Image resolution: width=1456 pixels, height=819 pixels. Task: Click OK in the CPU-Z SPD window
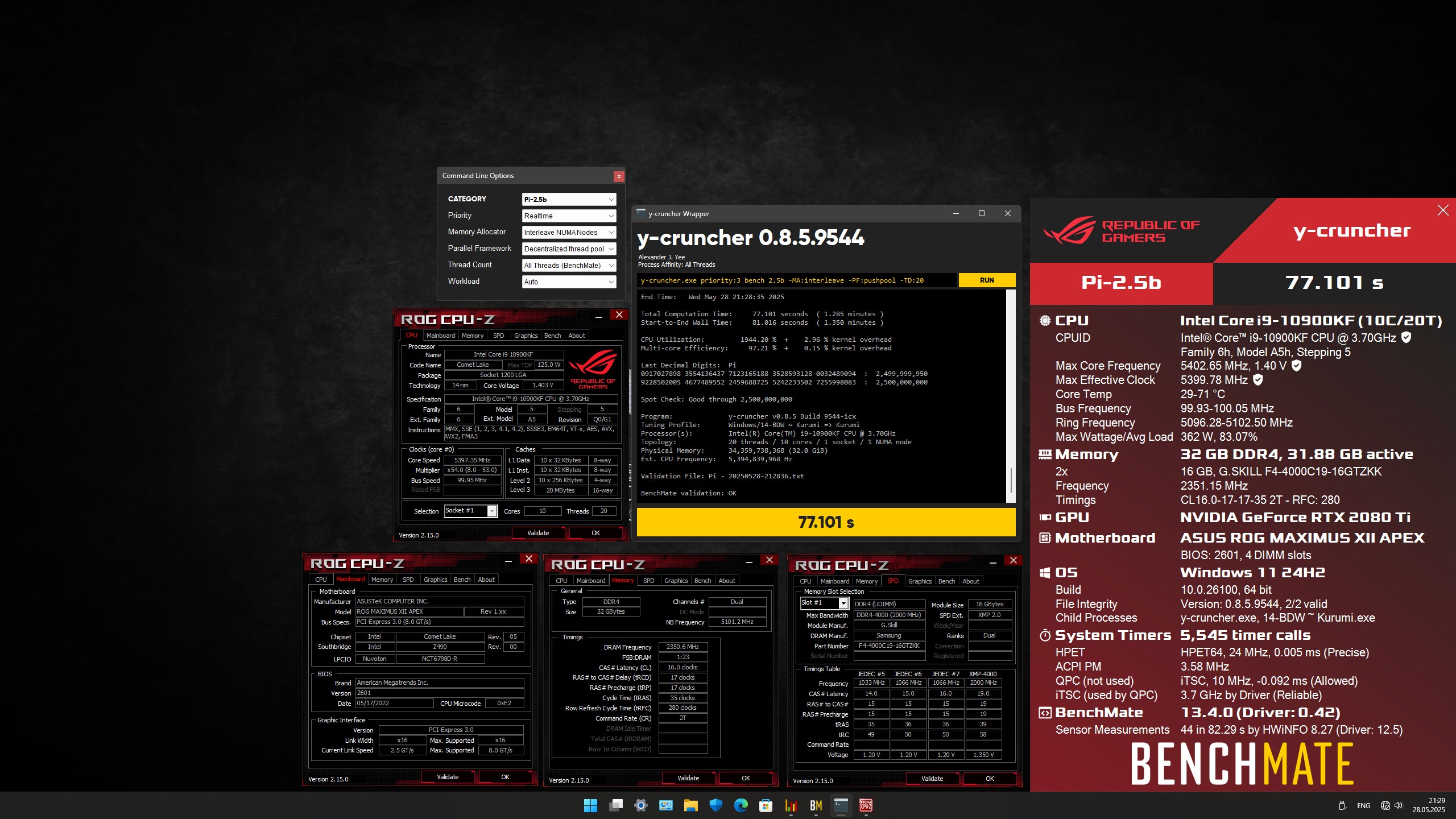click(x=990, y=779)
